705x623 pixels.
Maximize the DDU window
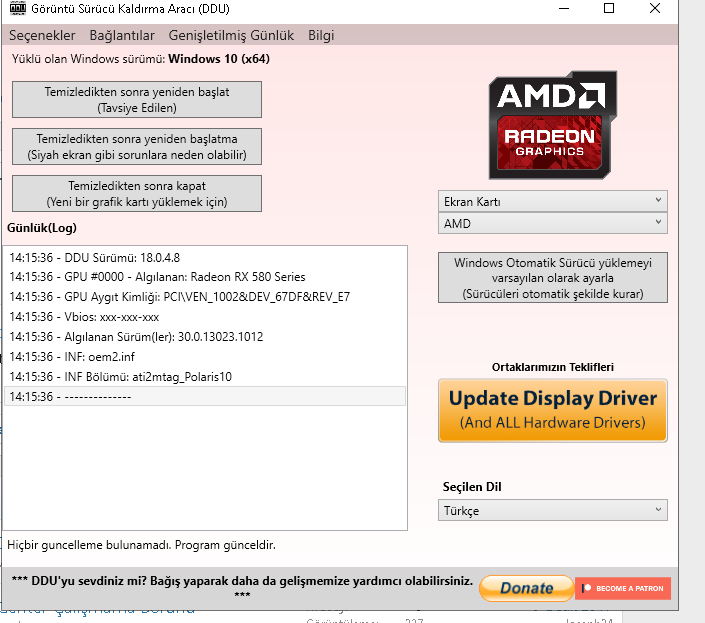tap(609, 8)
